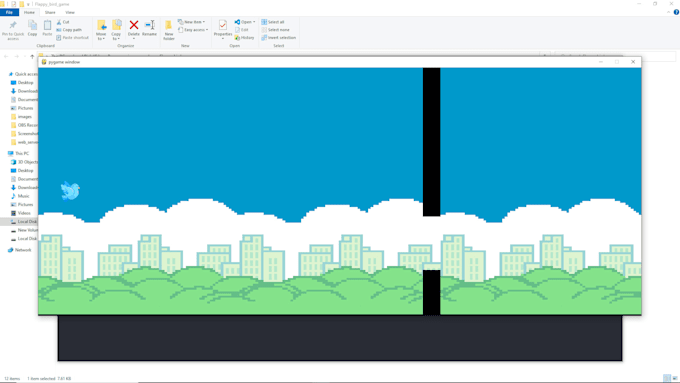Viewport: 680px width, 383px height.
Task: Switch to the Home tab
Action: [x=29, y=13]
